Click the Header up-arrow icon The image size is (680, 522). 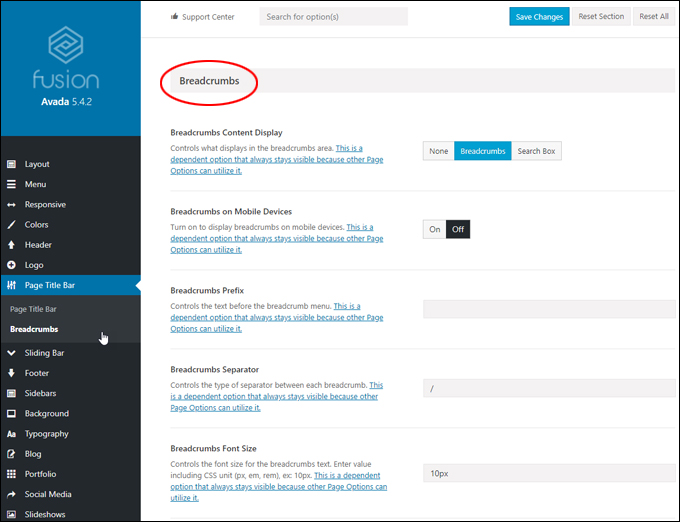tap(12, 245)
